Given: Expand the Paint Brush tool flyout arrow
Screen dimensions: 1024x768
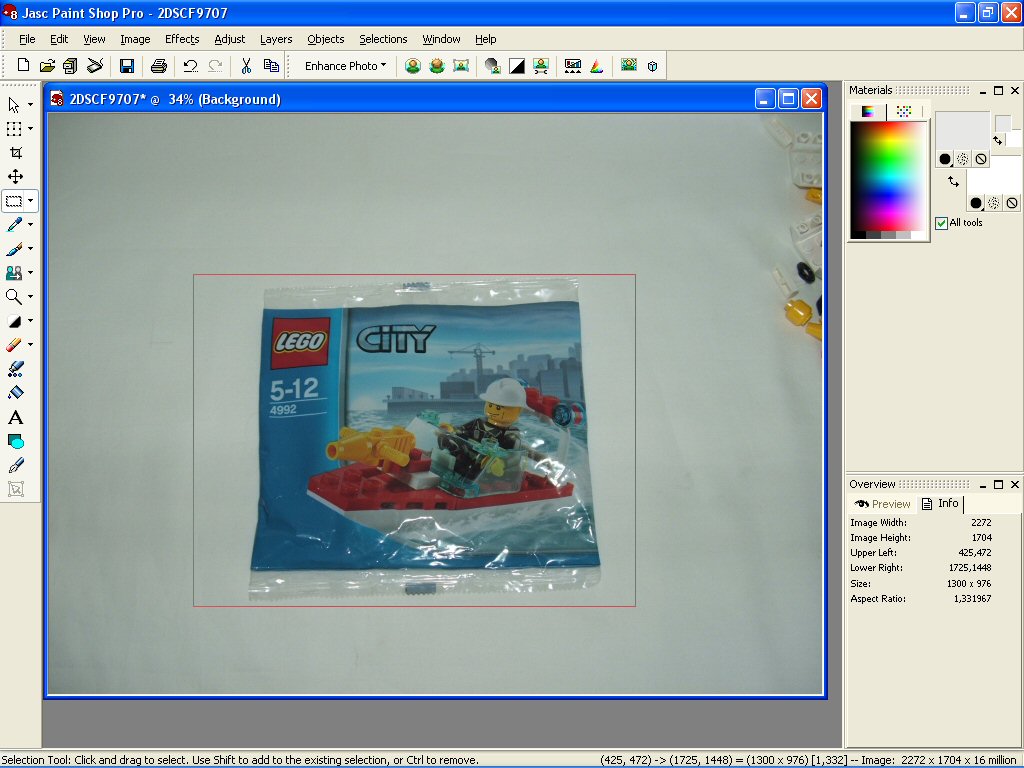Looking at the screenshot, I should pyautogui.click(x=30, y=249).
